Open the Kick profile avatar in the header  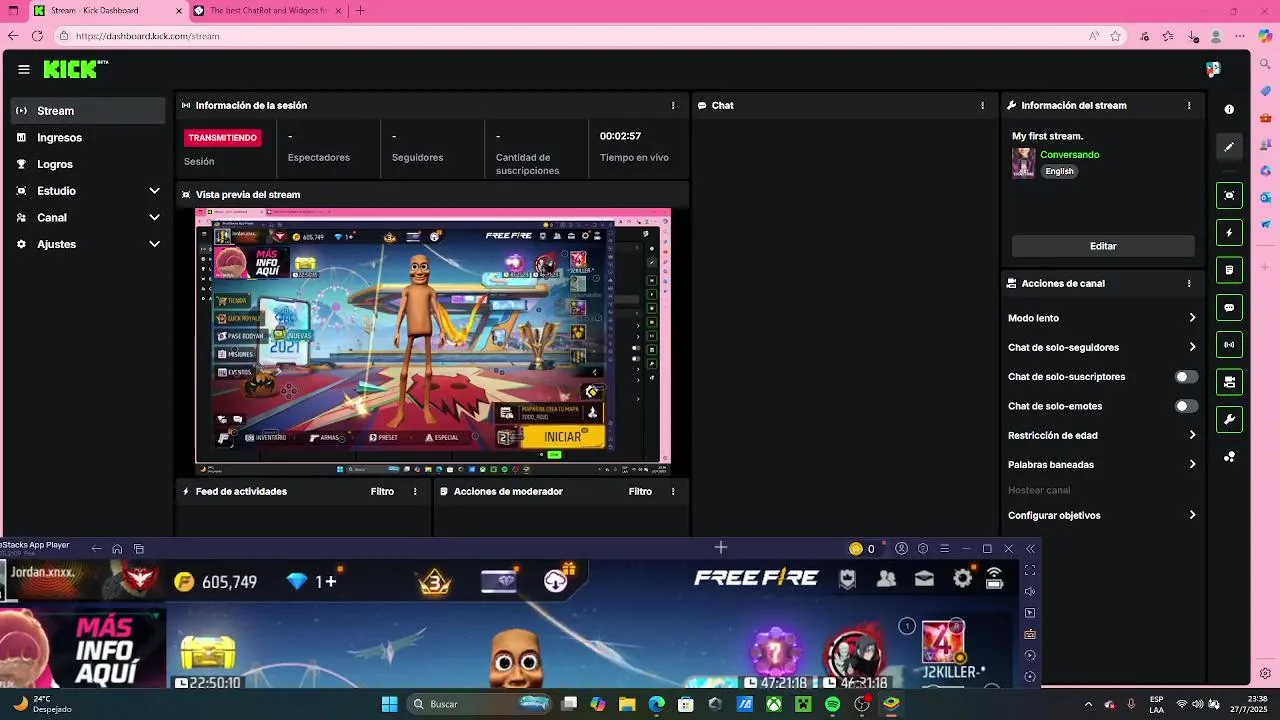pos(1213,69)
